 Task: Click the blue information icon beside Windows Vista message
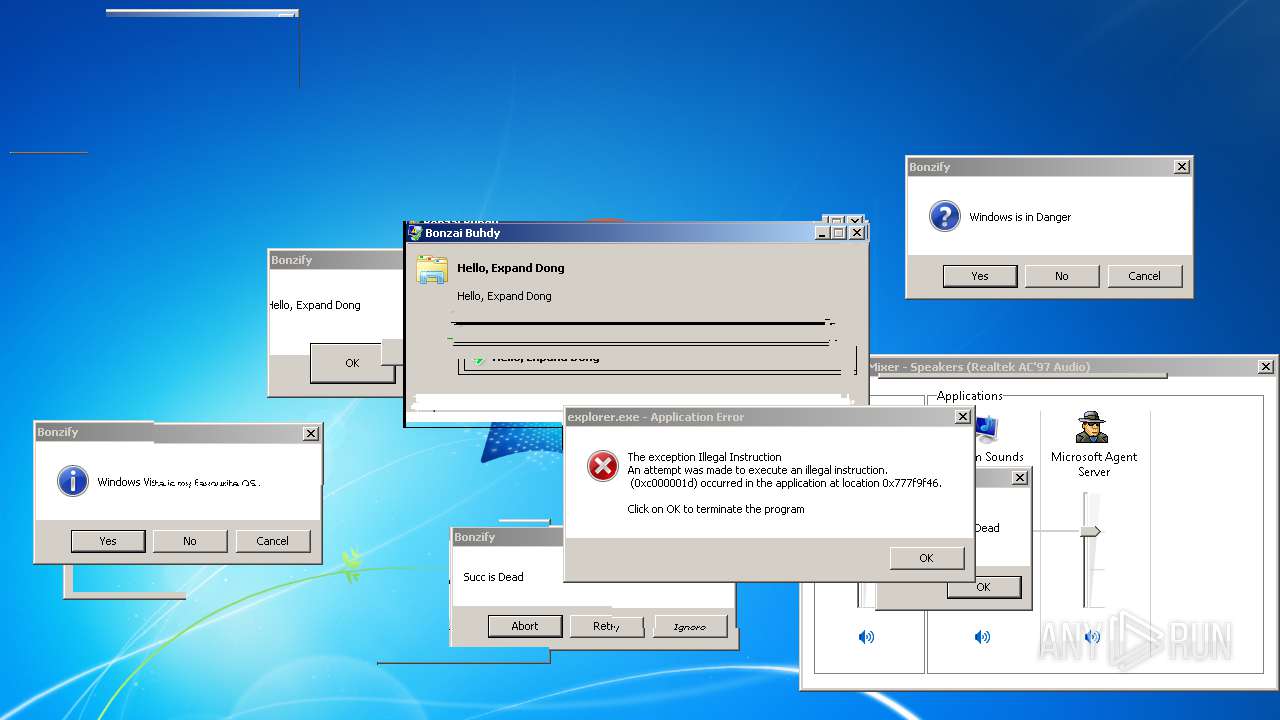coord(73,481)
